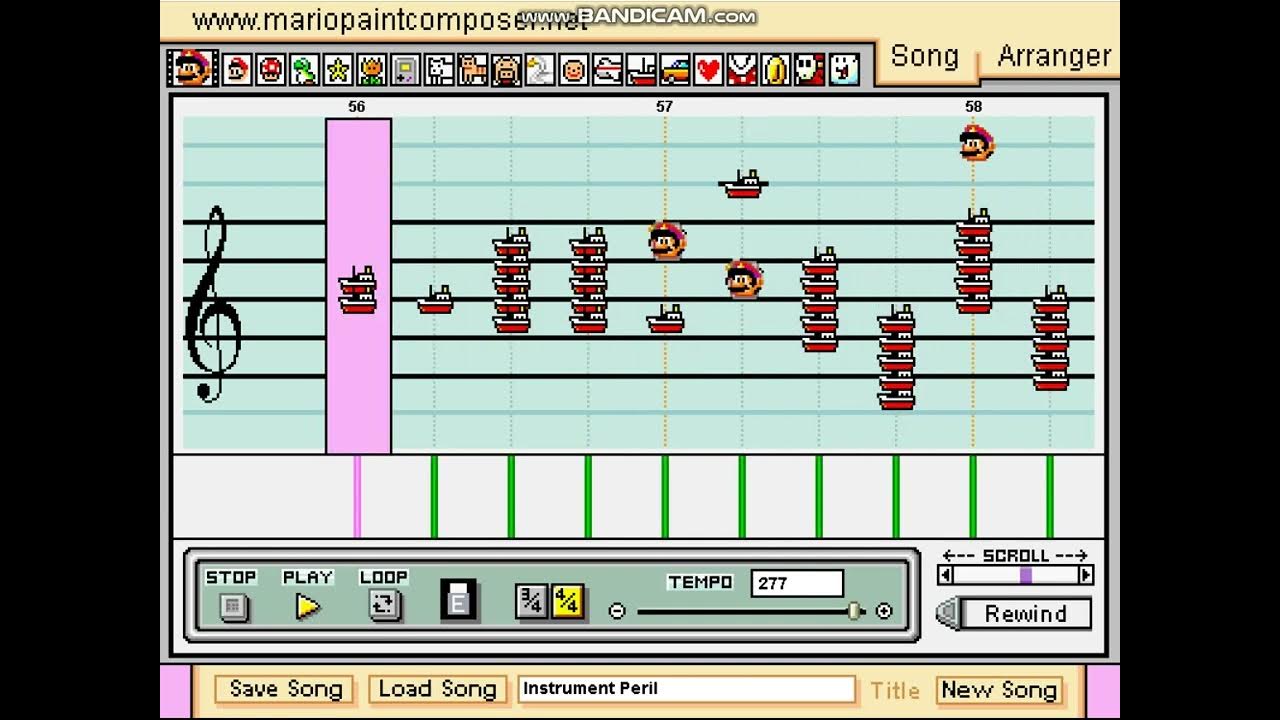The width and height of the screenshot is (1280, 720).
Task: Open the Song tab
Action: 925,57
